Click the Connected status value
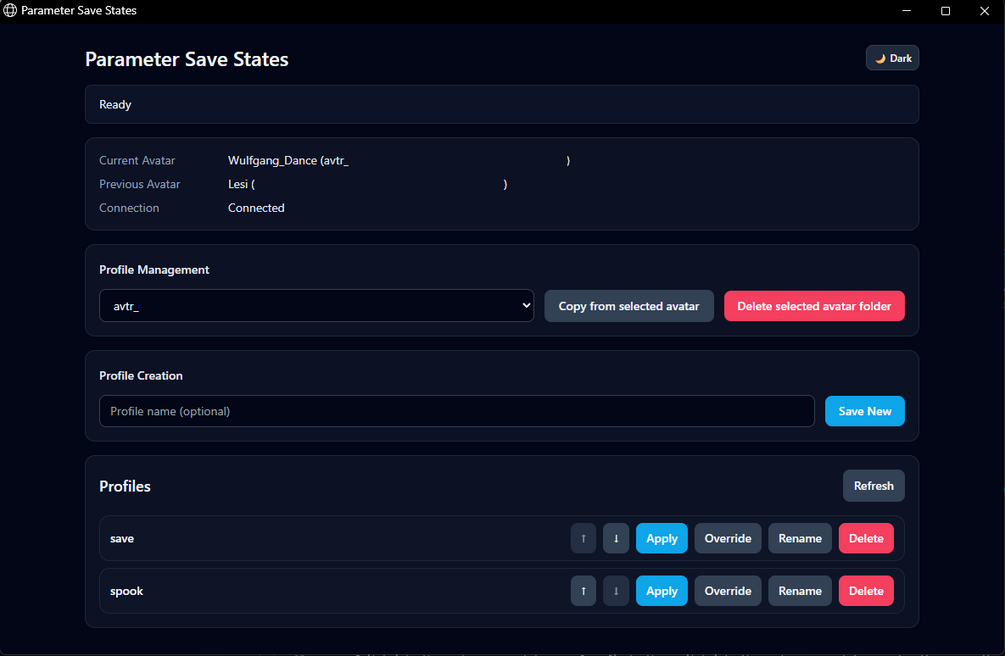Screen dimensions: 1005x656 click(x=256, y=208)
